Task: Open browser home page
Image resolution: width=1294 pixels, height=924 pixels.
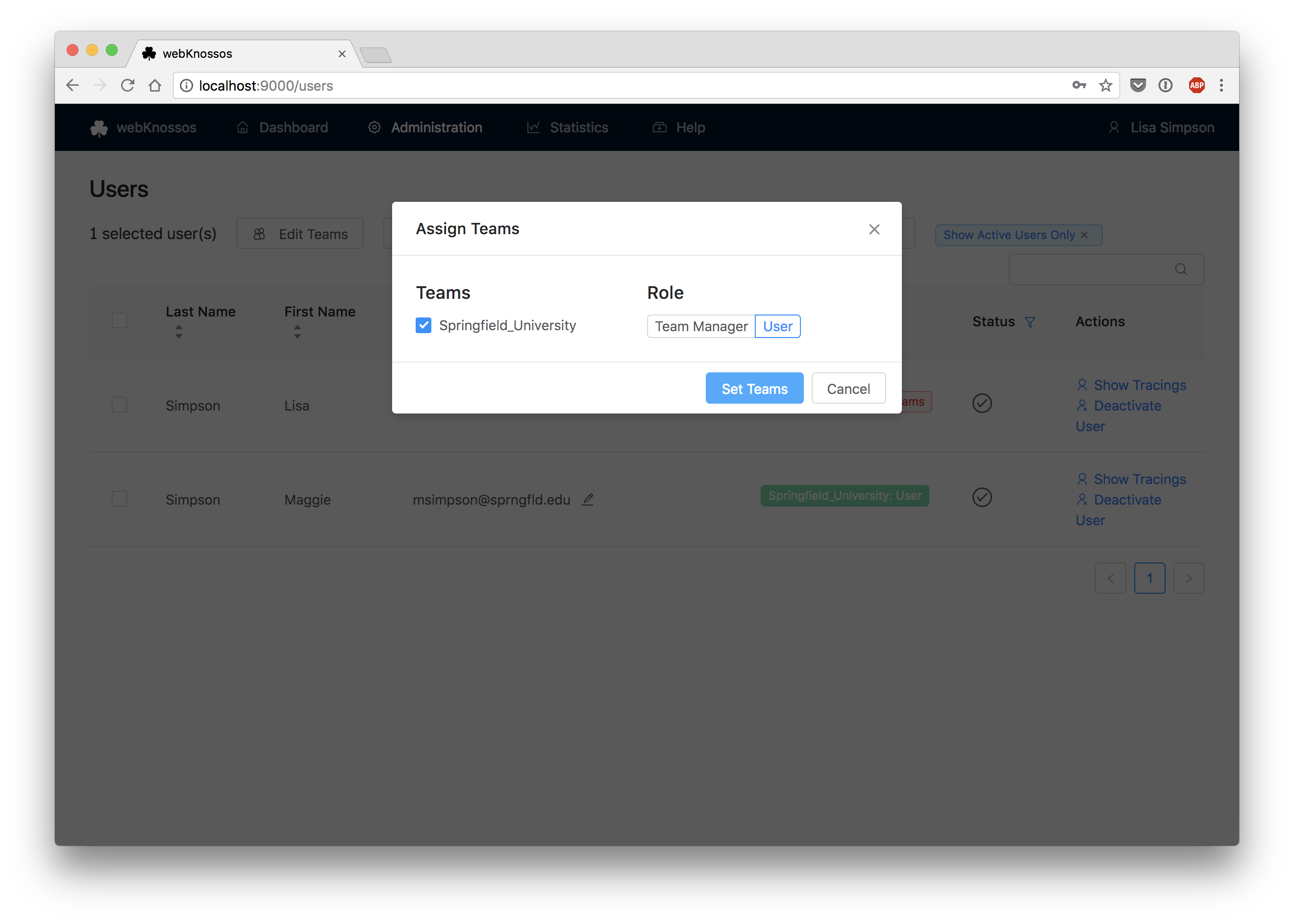Action: click(155, 85)
